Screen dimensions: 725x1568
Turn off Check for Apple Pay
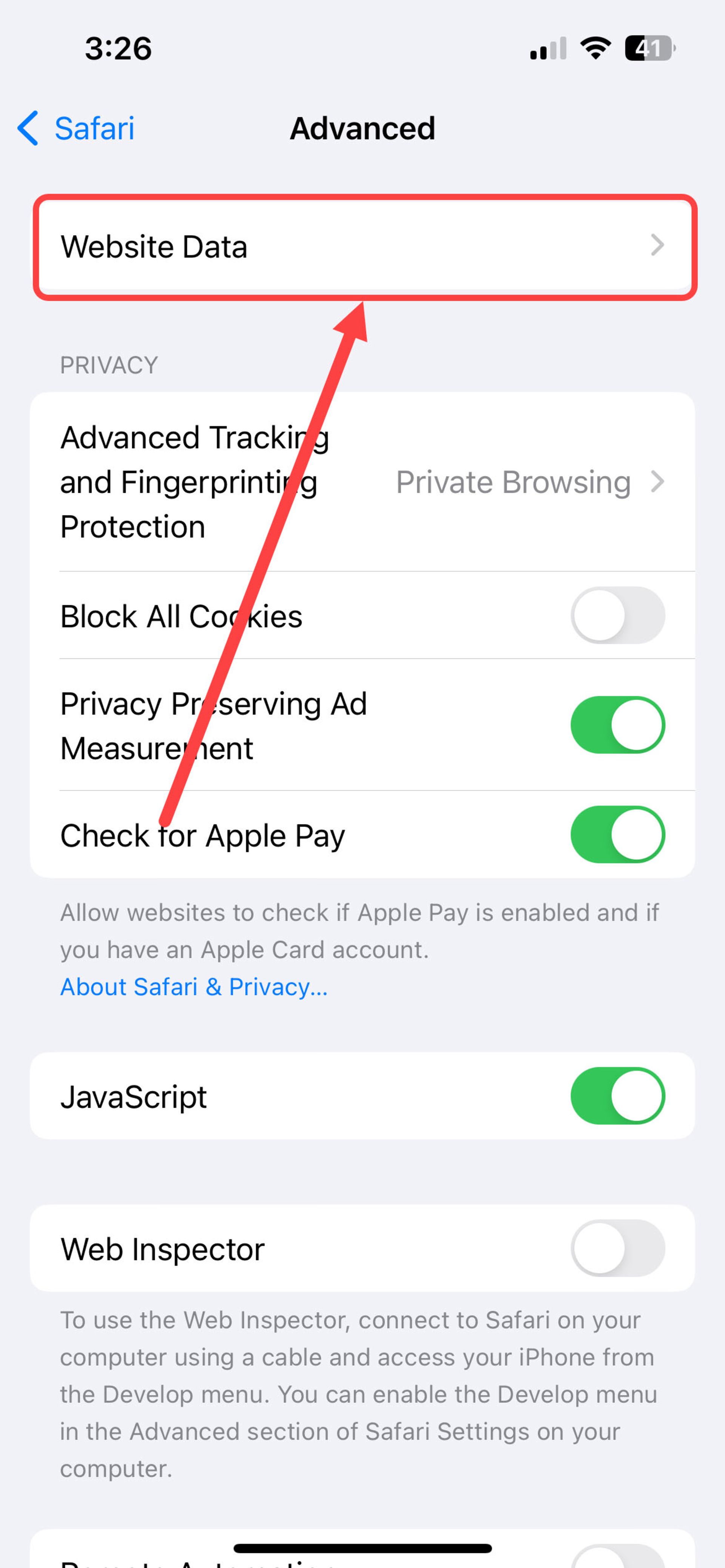pyautogui.click(x=618, y=834)
